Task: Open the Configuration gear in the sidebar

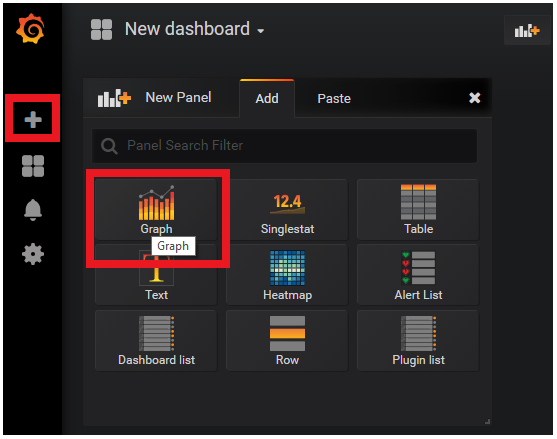Action: tap(33, 254)
